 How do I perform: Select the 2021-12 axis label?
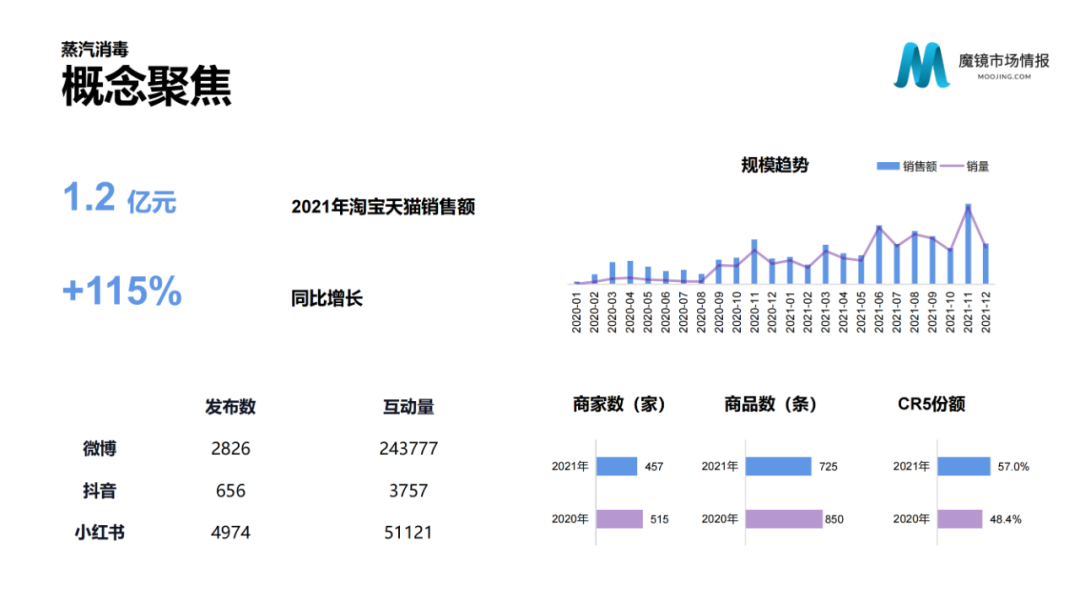(986, 312)
